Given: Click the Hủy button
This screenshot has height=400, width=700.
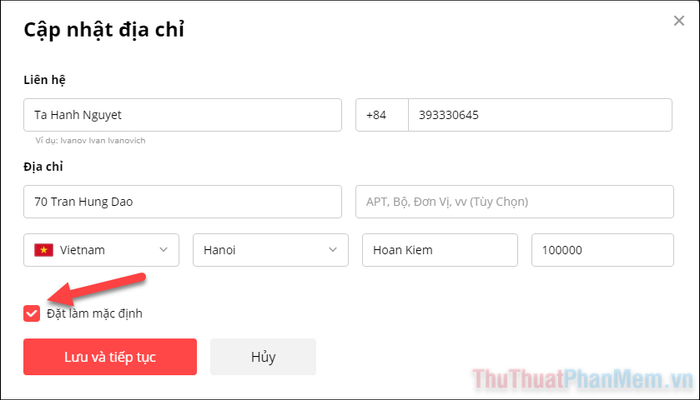Looking at the screenshot, I should pos(263,357).
